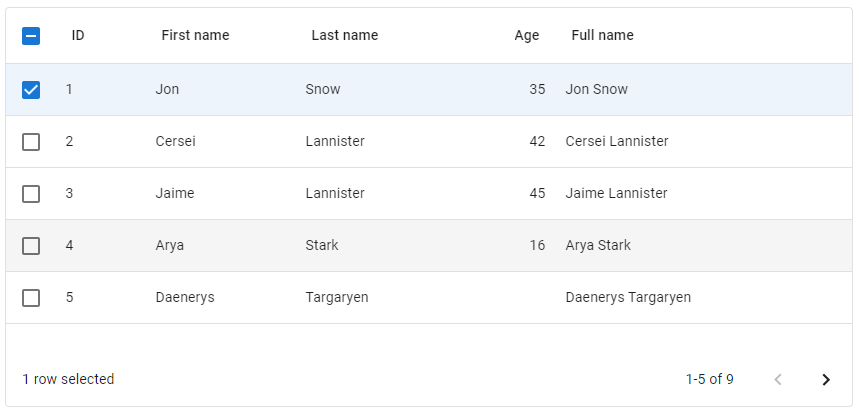Screen dimensions: 859x413
Task: Click the Jon Snow full name cell
Action: click(x=597, y=90)
